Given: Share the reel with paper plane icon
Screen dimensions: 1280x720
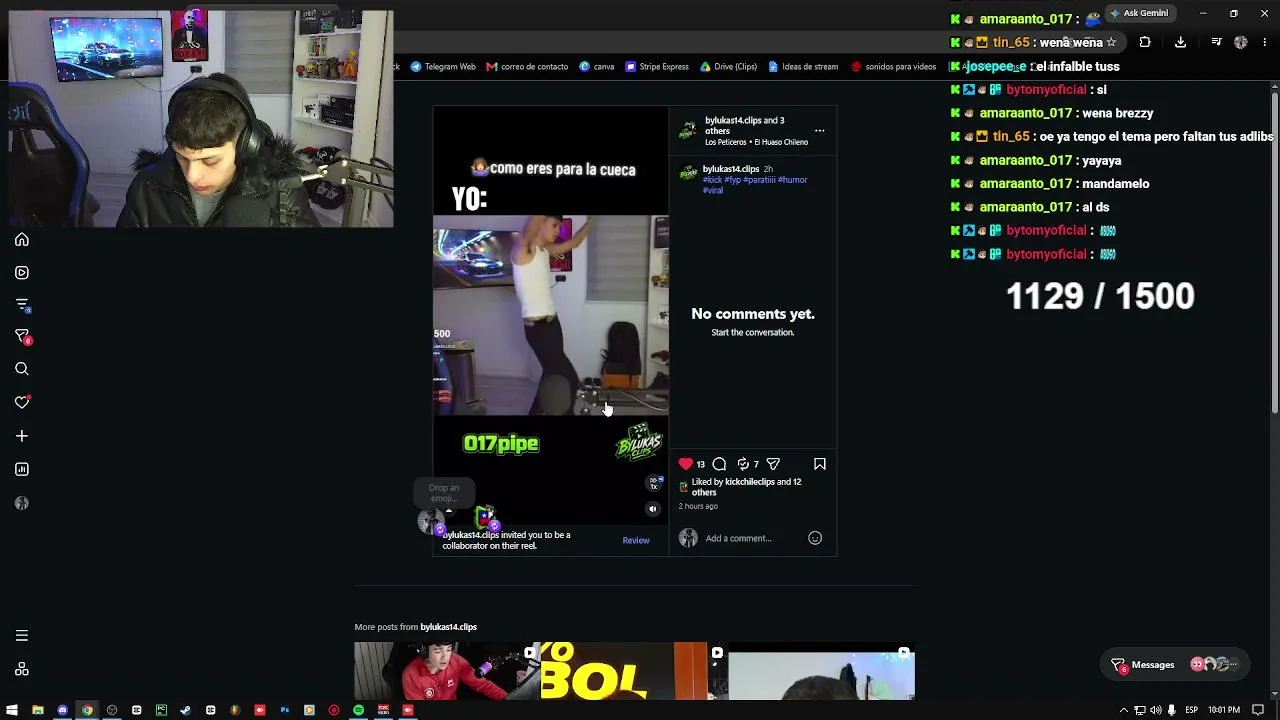Looking at the screenshot, I should pyautogui.click(x=773, y=464).
